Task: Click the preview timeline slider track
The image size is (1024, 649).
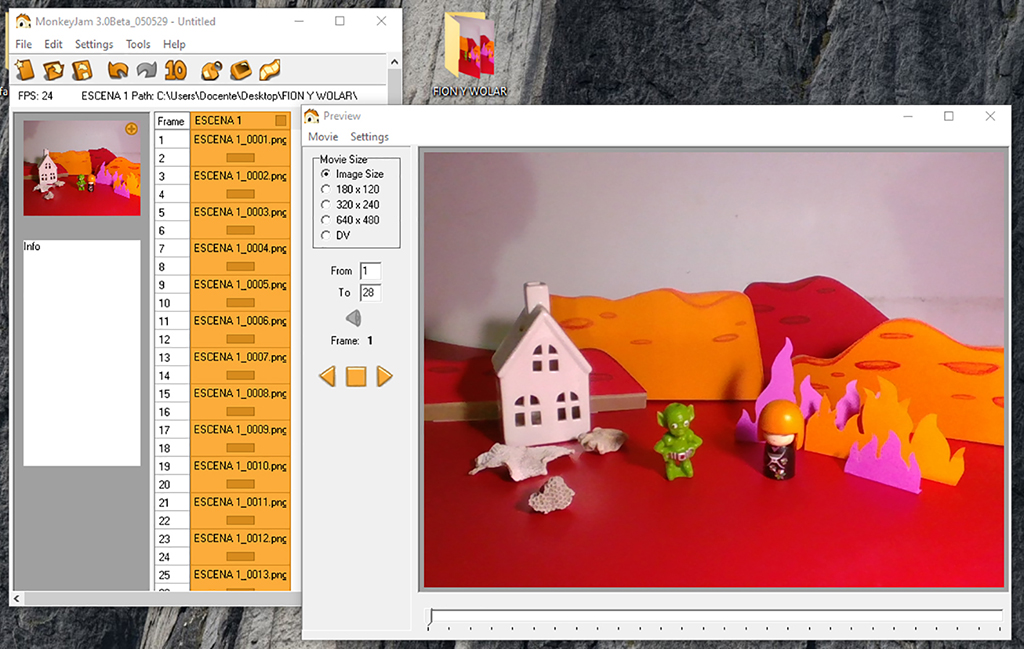Action: (715, 614)
